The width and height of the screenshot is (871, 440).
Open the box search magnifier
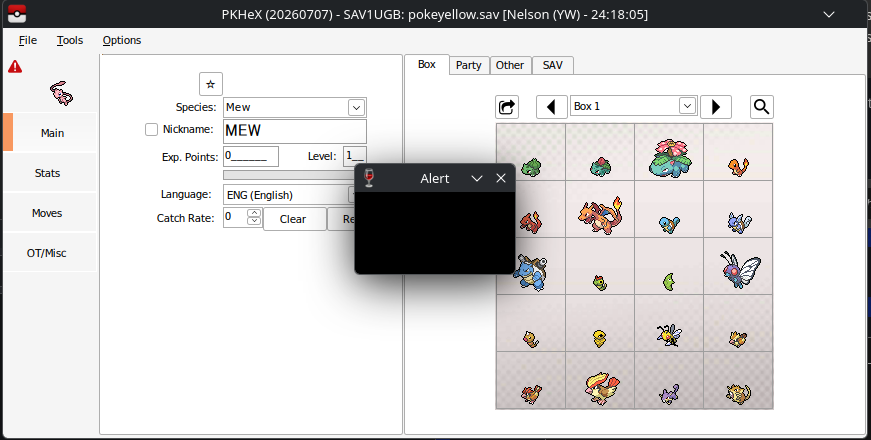(x=762, y=107)
